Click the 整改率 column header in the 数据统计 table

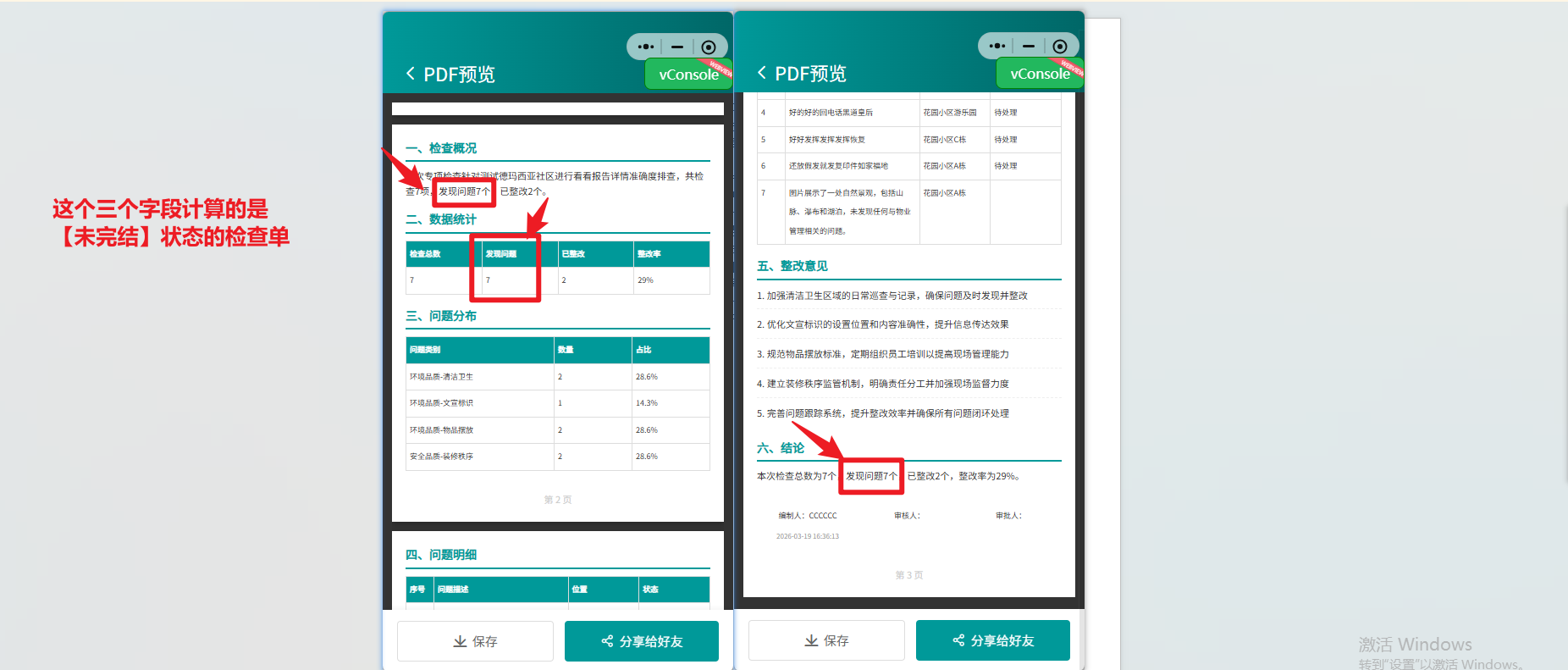(x=649, y=254)
